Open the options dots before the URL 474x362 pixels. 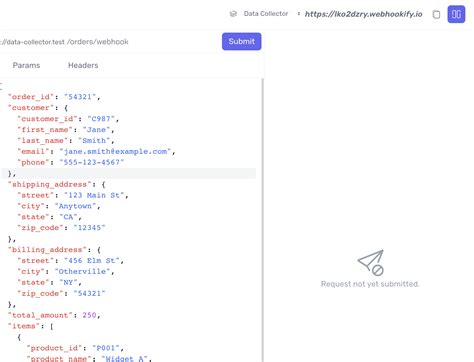[299, 14]
